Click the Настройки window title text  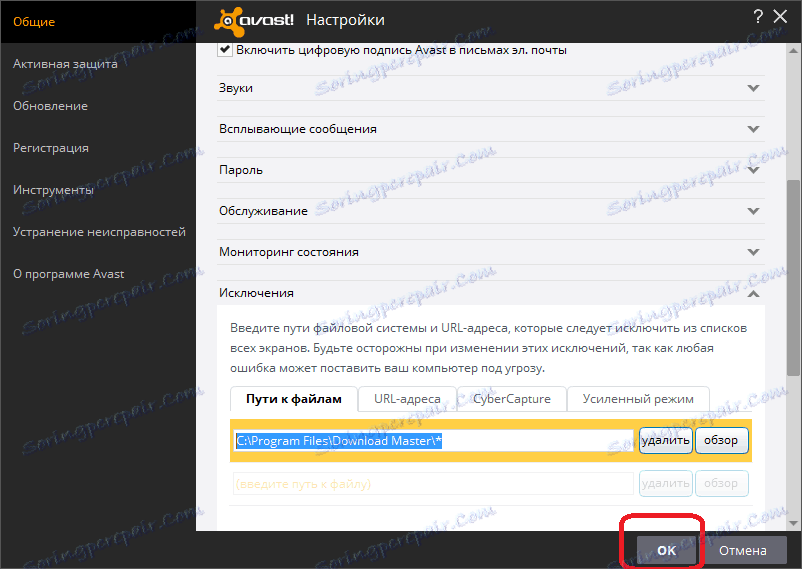pos(345,20)
